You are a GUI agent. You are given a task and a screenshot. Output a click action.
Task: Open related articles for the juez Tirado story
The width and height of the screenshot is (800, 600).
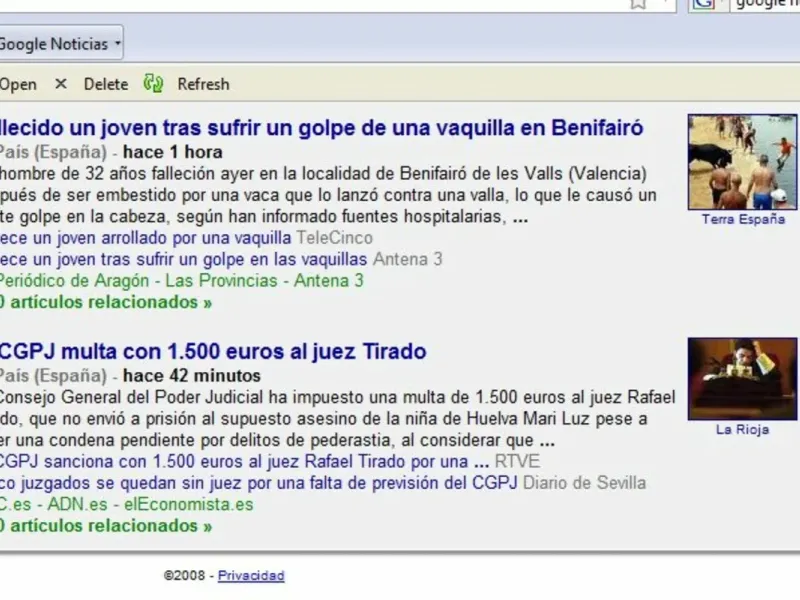[x=106, y=526]
